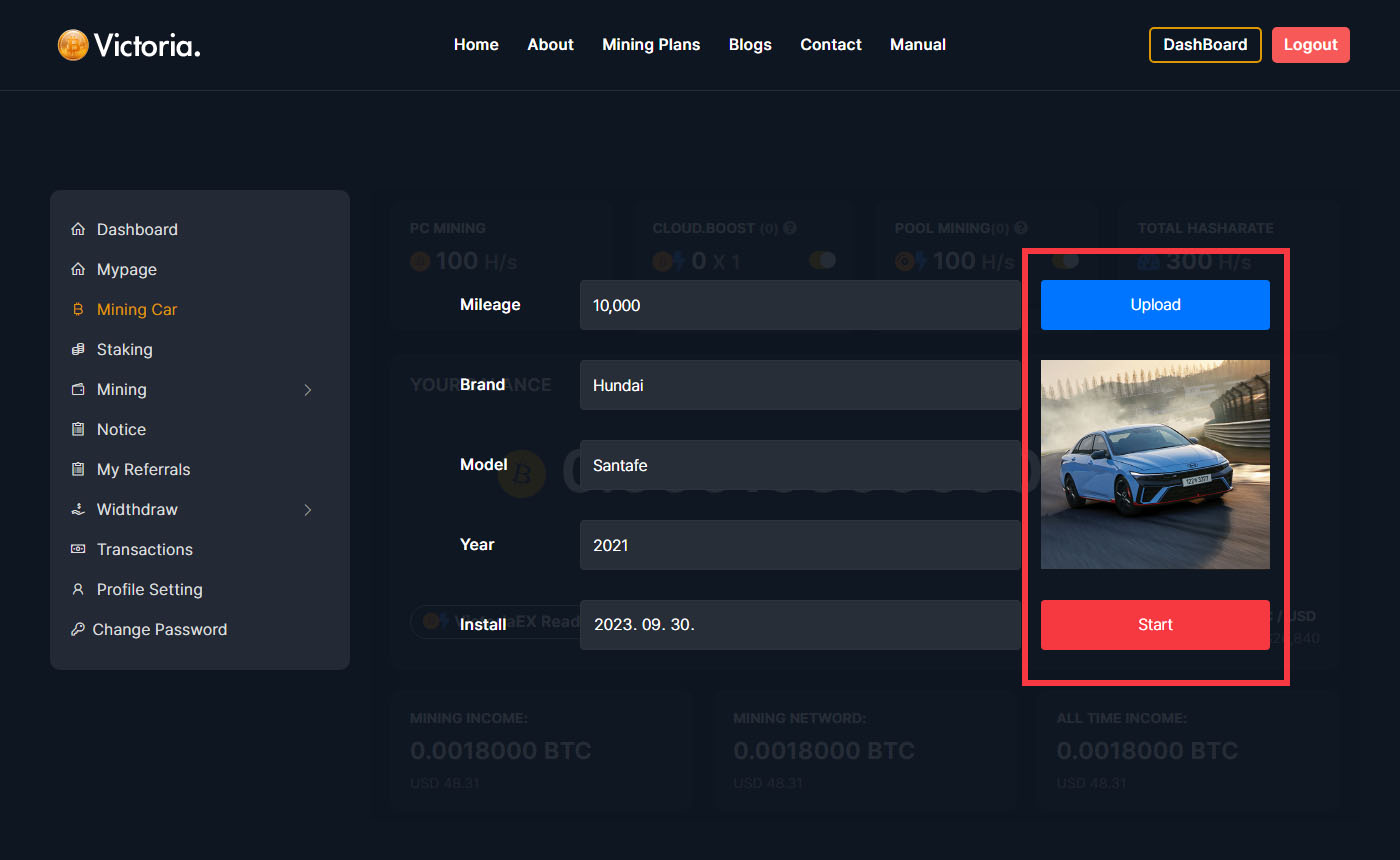Click the uploaded blue car thumbnail
Viewport: 1400px width, 860px height.
1155,464
